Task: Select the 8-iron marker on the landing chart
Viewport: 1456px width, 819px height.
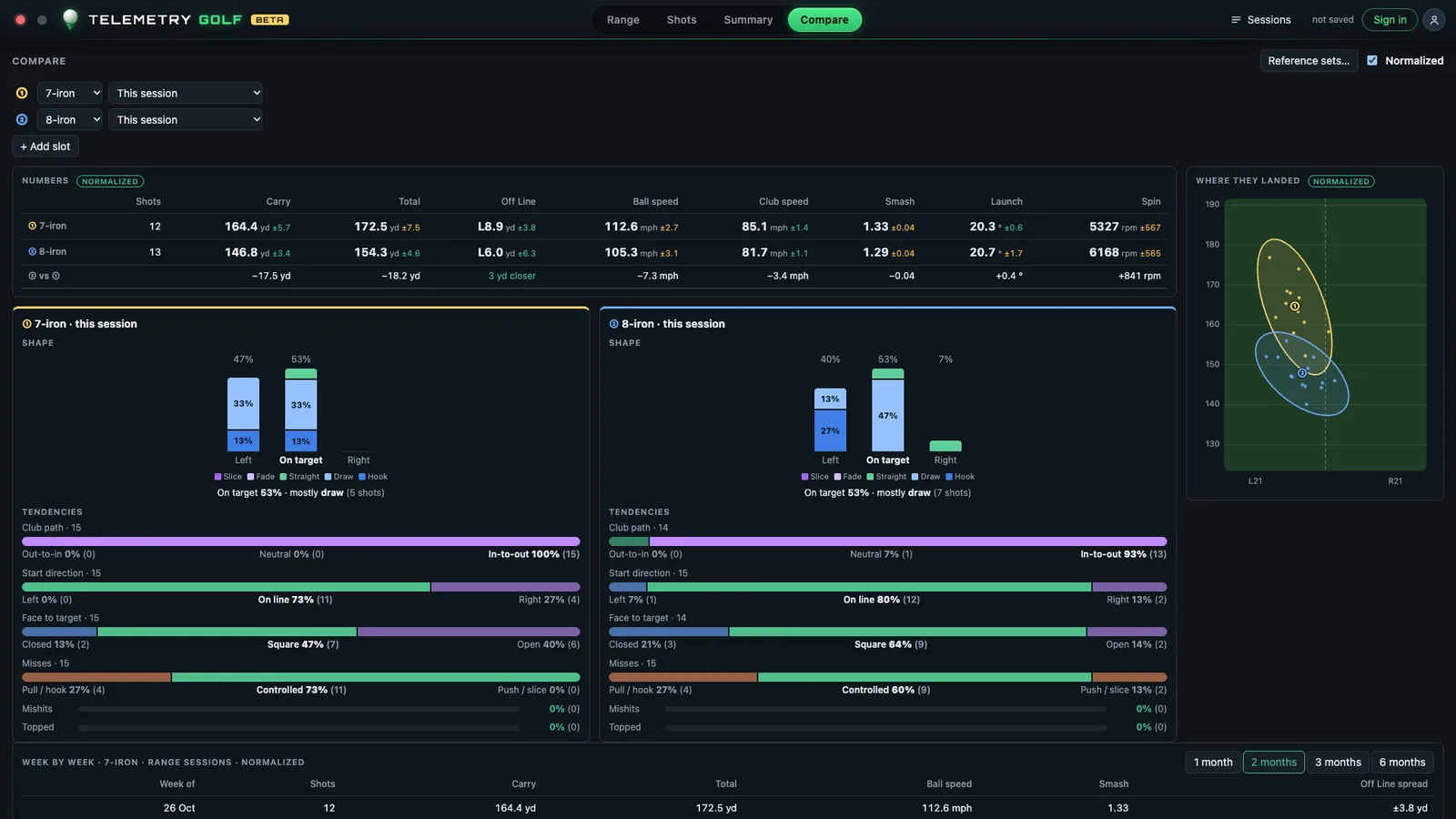Action: [1302, 373]
